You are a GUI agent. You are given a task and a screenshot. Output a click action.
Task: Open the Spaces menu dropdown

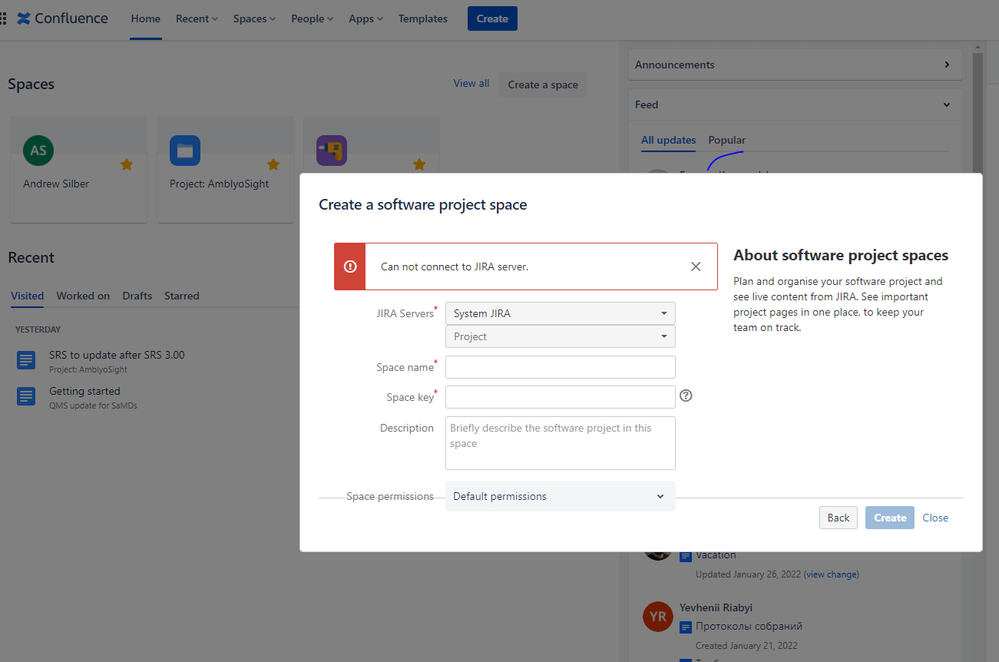(x=254, y=18)
